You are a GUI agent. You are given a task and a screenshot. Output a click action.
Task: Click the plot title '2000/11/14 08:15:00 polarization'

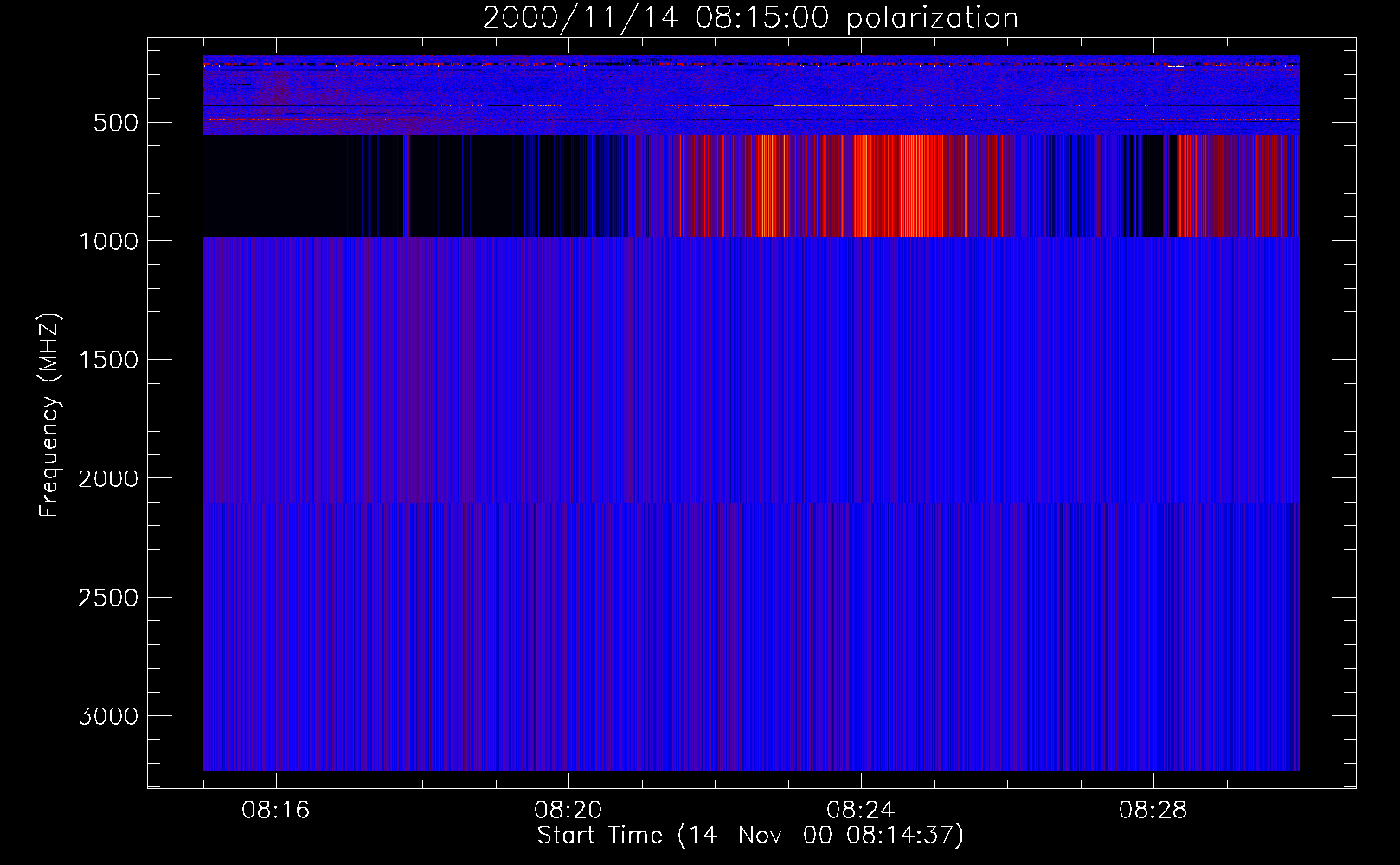(x=750, y=18)
